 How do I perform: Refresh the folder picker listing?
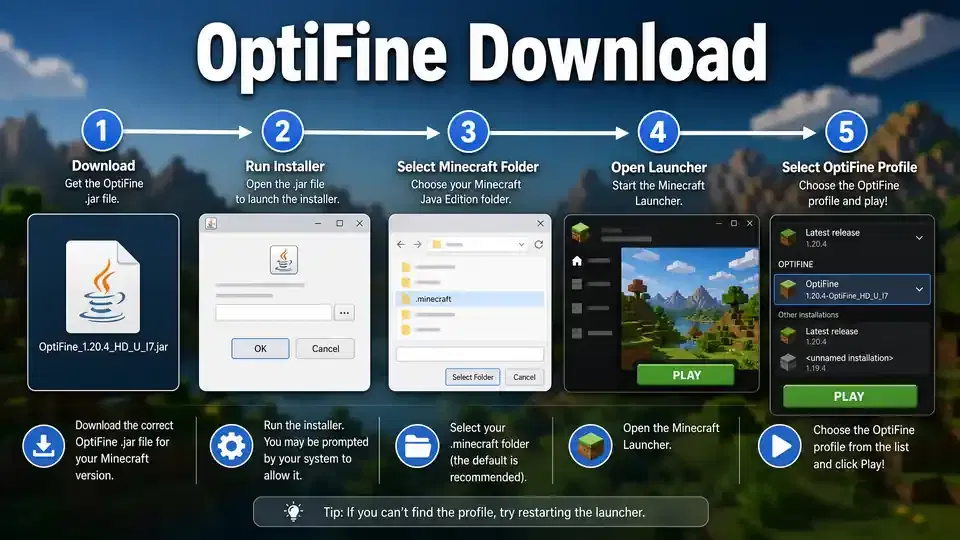coord(539,244)
